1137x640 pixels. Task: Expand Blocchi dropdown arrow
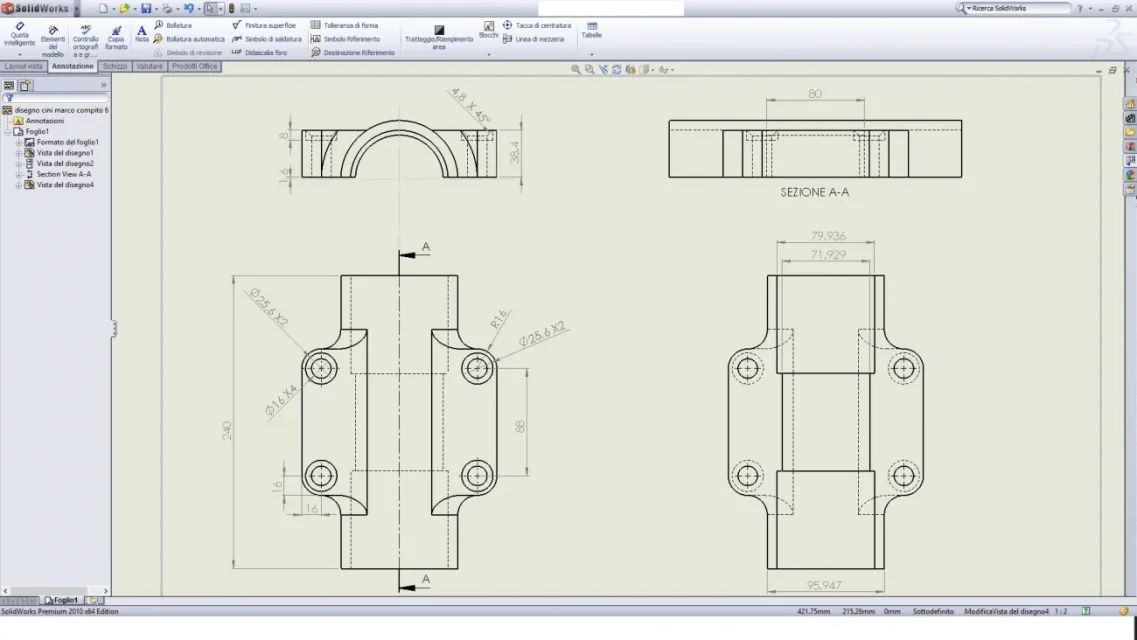point(489,54)
